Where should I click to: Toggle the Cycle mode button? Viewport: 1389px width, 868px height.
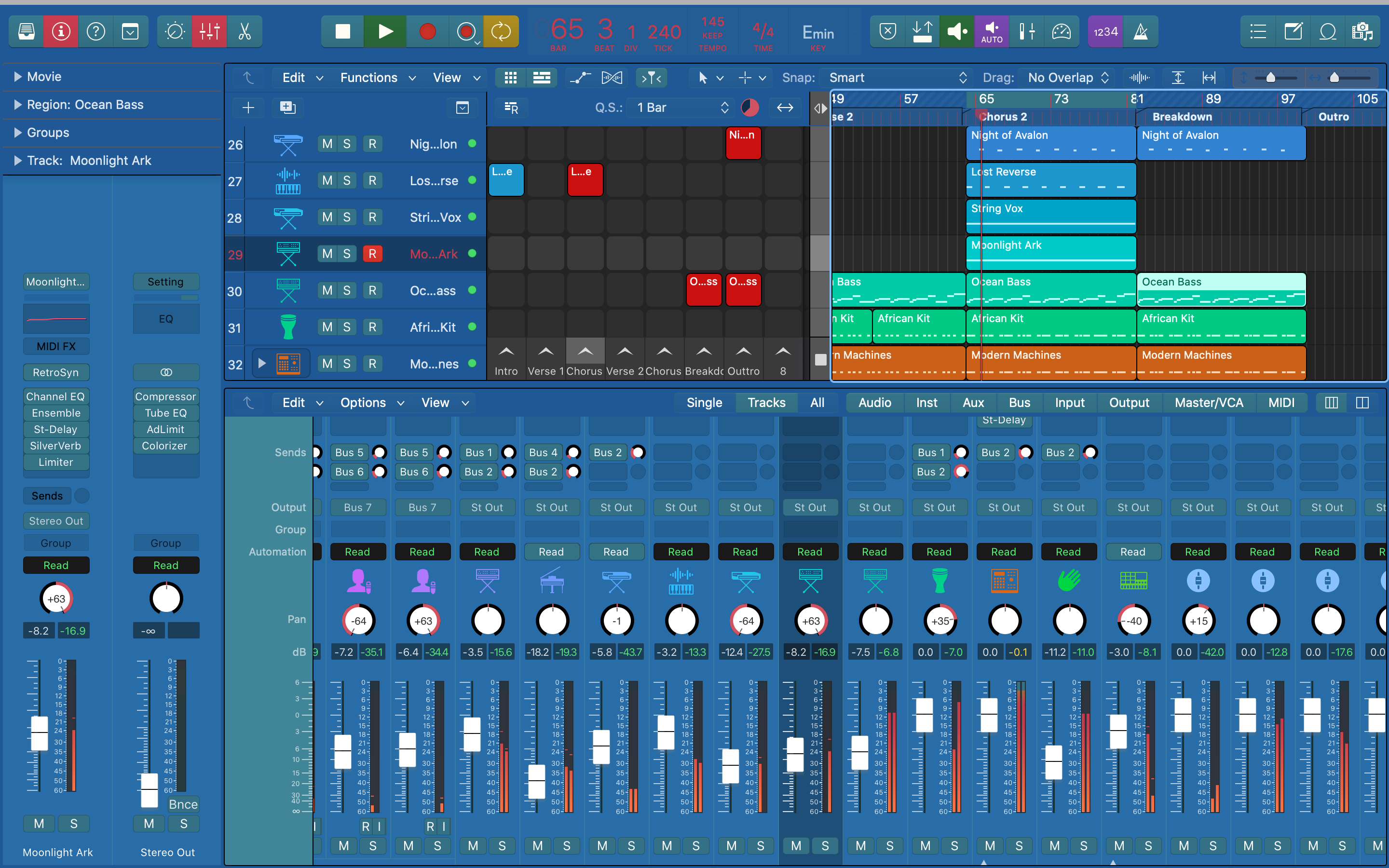(501, 31)
